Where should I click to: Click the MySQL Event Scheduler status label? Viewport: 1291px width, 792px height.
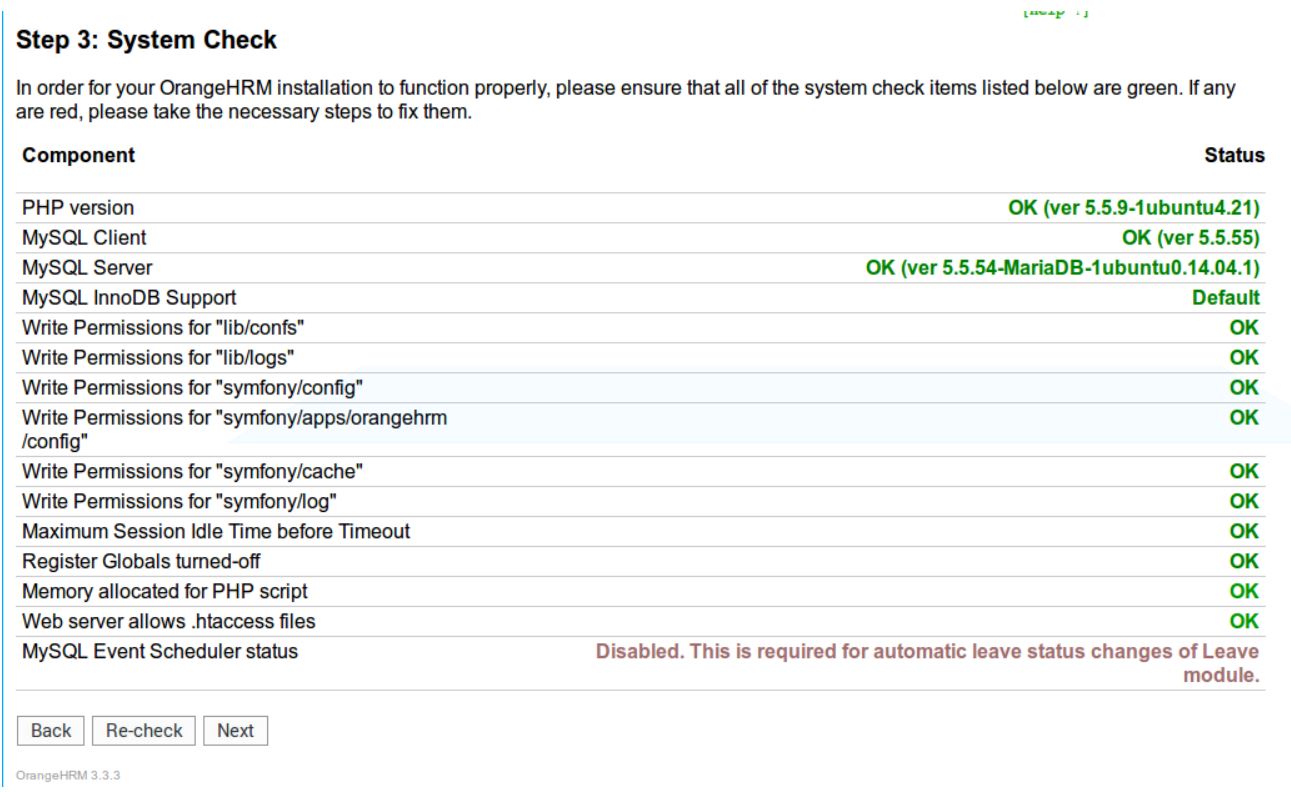160,651
